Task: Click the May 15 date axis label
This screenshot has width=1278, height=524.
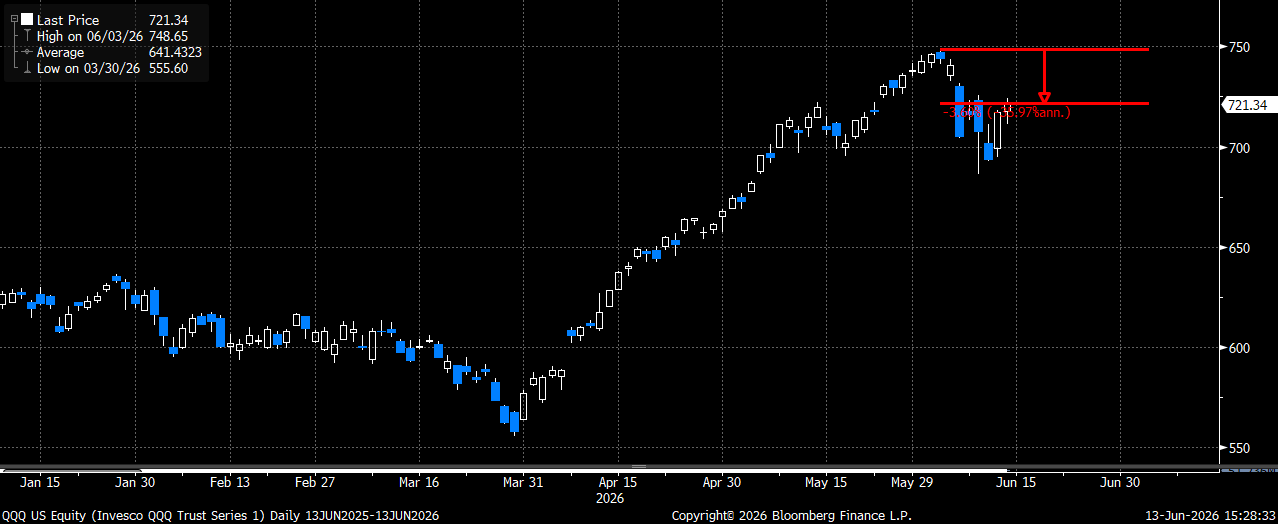Action: tap(825, 482)
